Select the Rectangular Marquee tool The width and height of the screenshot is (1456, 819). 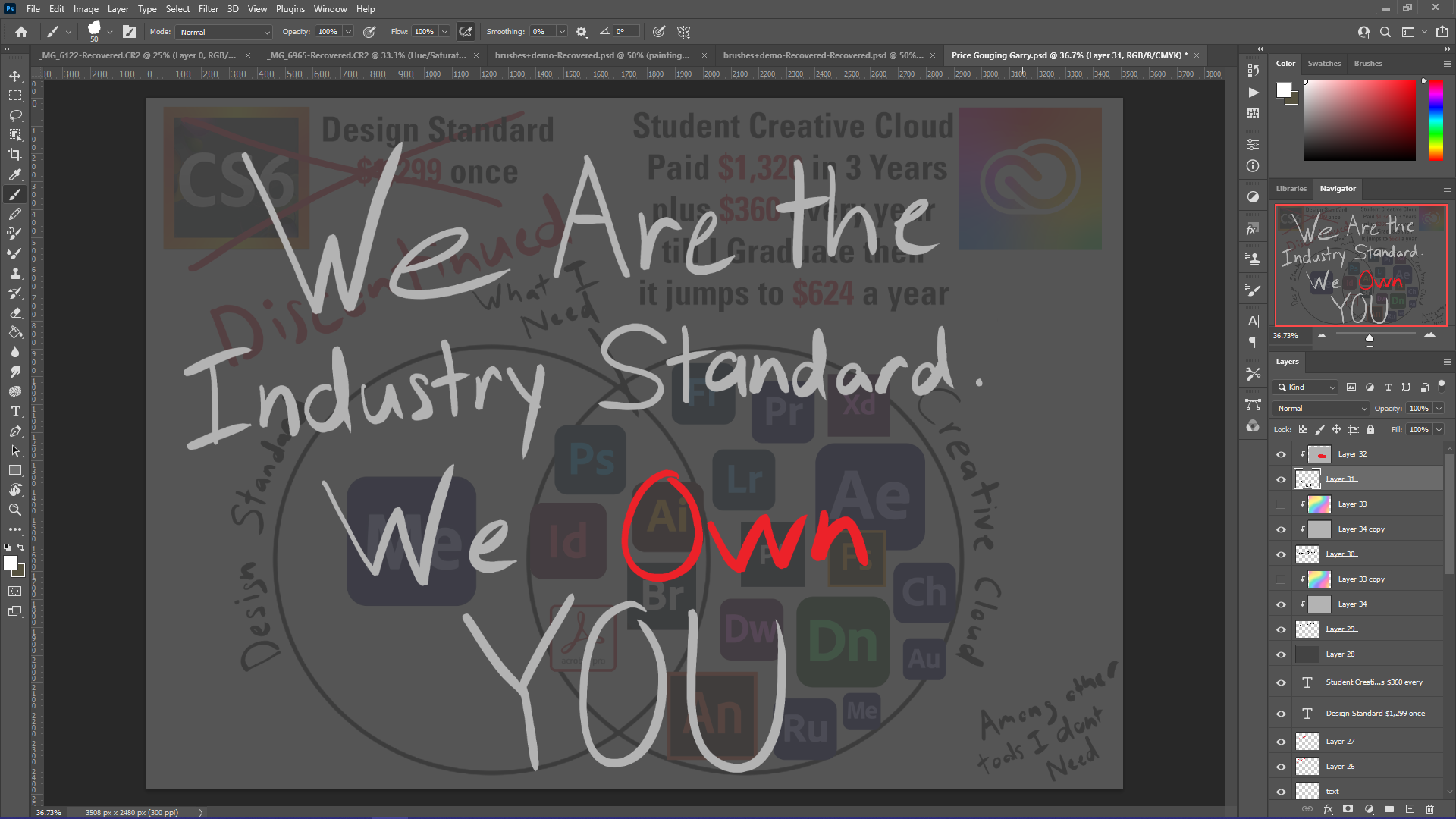[15, 96]
